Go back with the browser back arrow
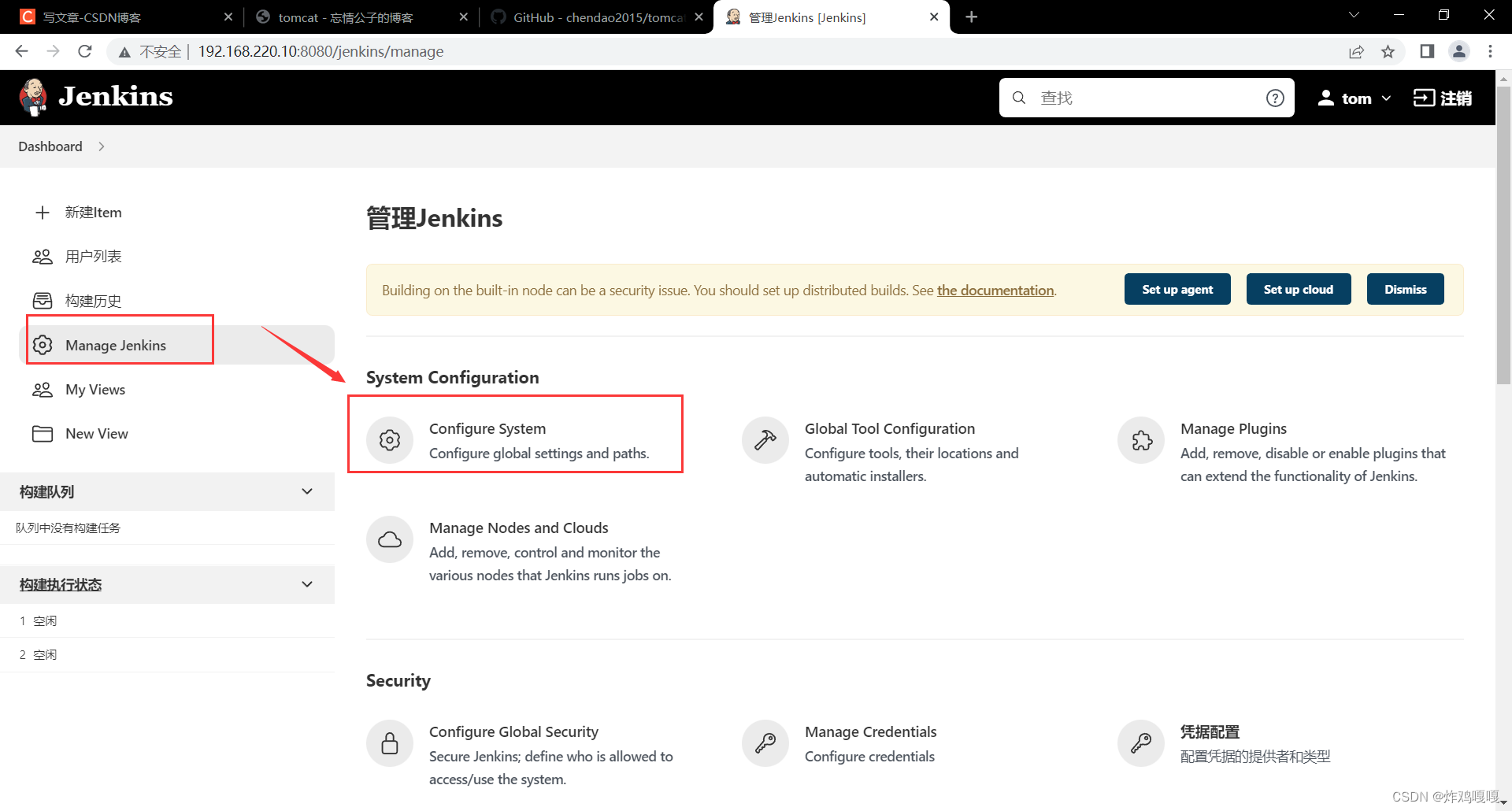 pos(21,51)
